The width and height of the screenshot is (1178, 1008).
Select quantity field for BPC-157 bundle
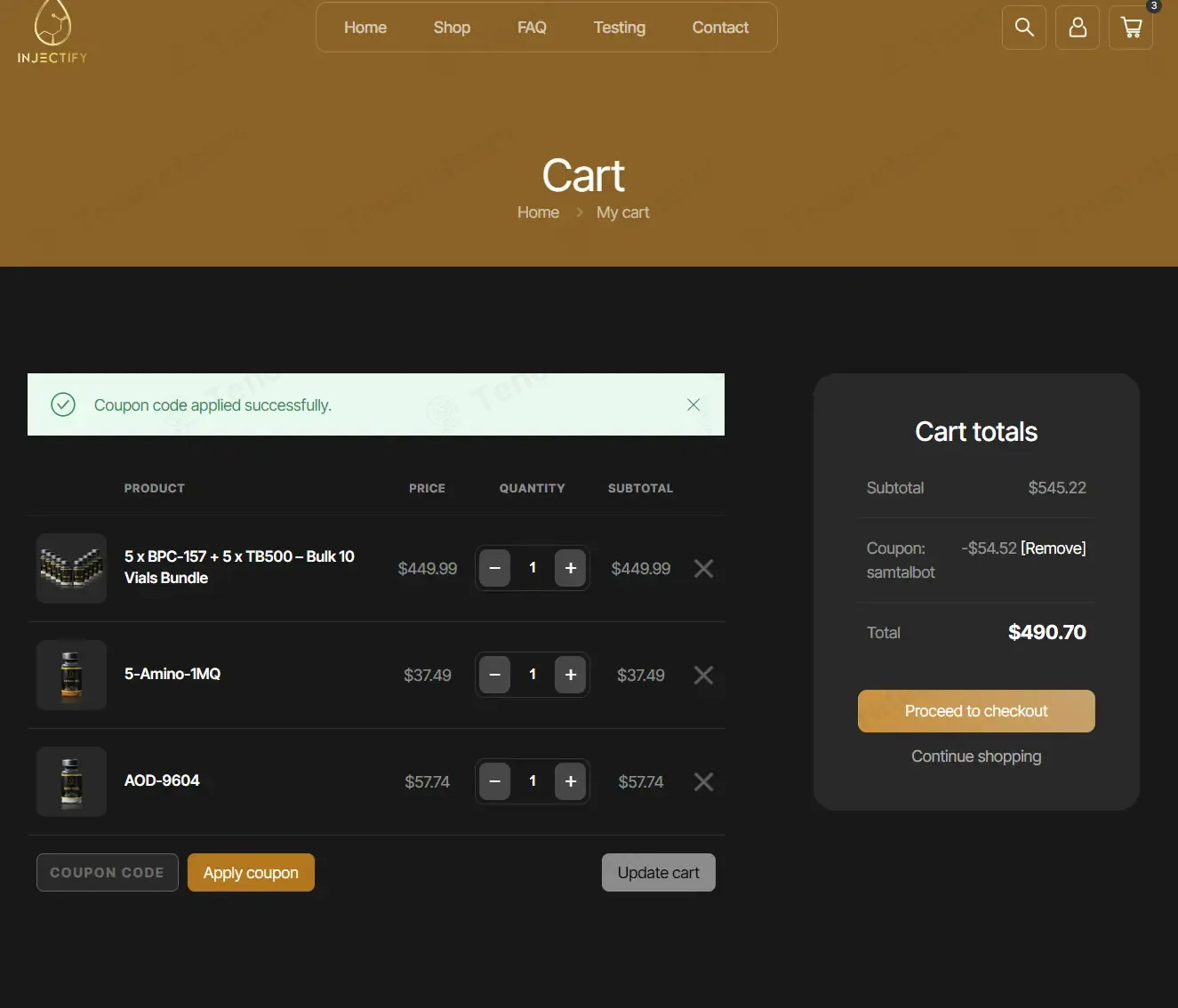pos(533,568)
